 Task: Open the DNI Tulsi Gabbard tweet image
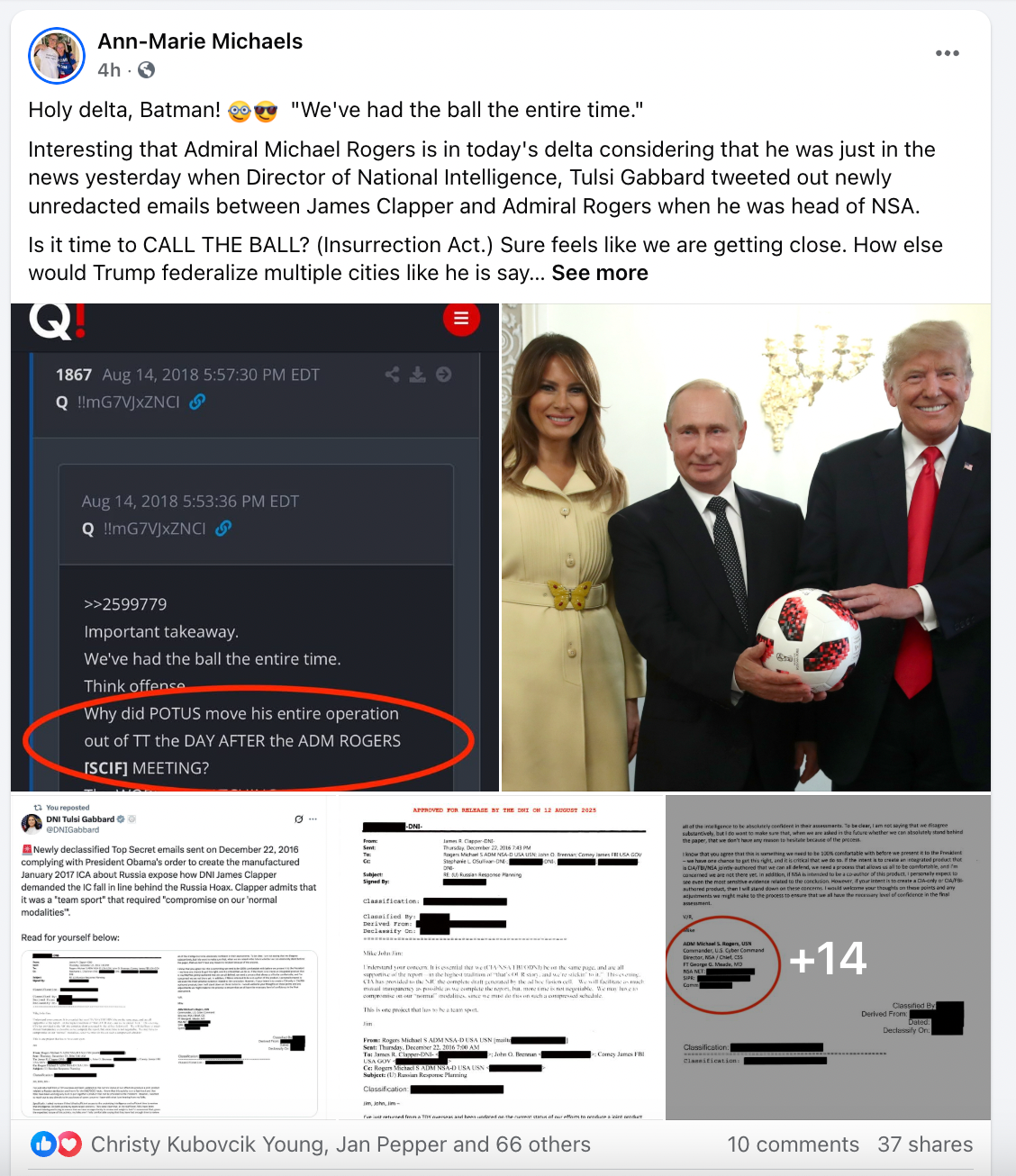[173, 957]
